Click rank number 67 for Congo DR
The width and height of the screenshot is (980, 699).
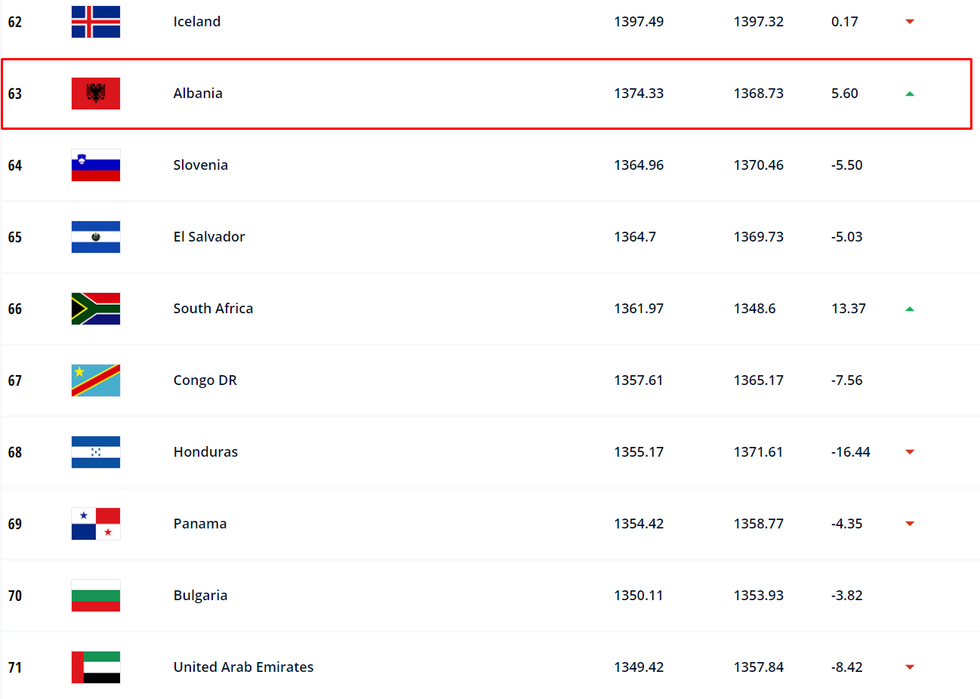pyautogui.click(x=15, y=381)
